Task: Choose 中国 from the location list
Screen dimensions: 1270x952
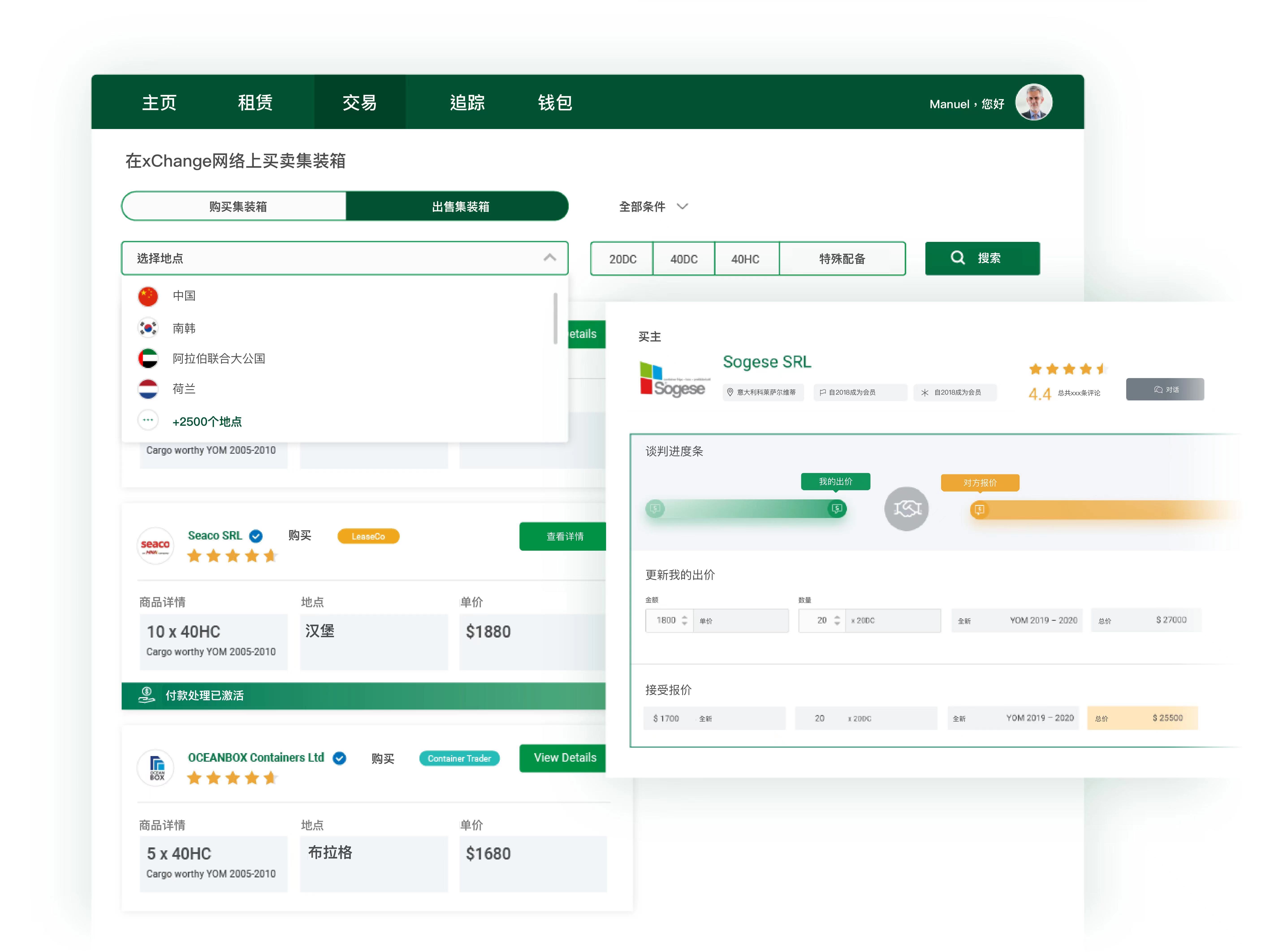Action: tap(184, 296)
